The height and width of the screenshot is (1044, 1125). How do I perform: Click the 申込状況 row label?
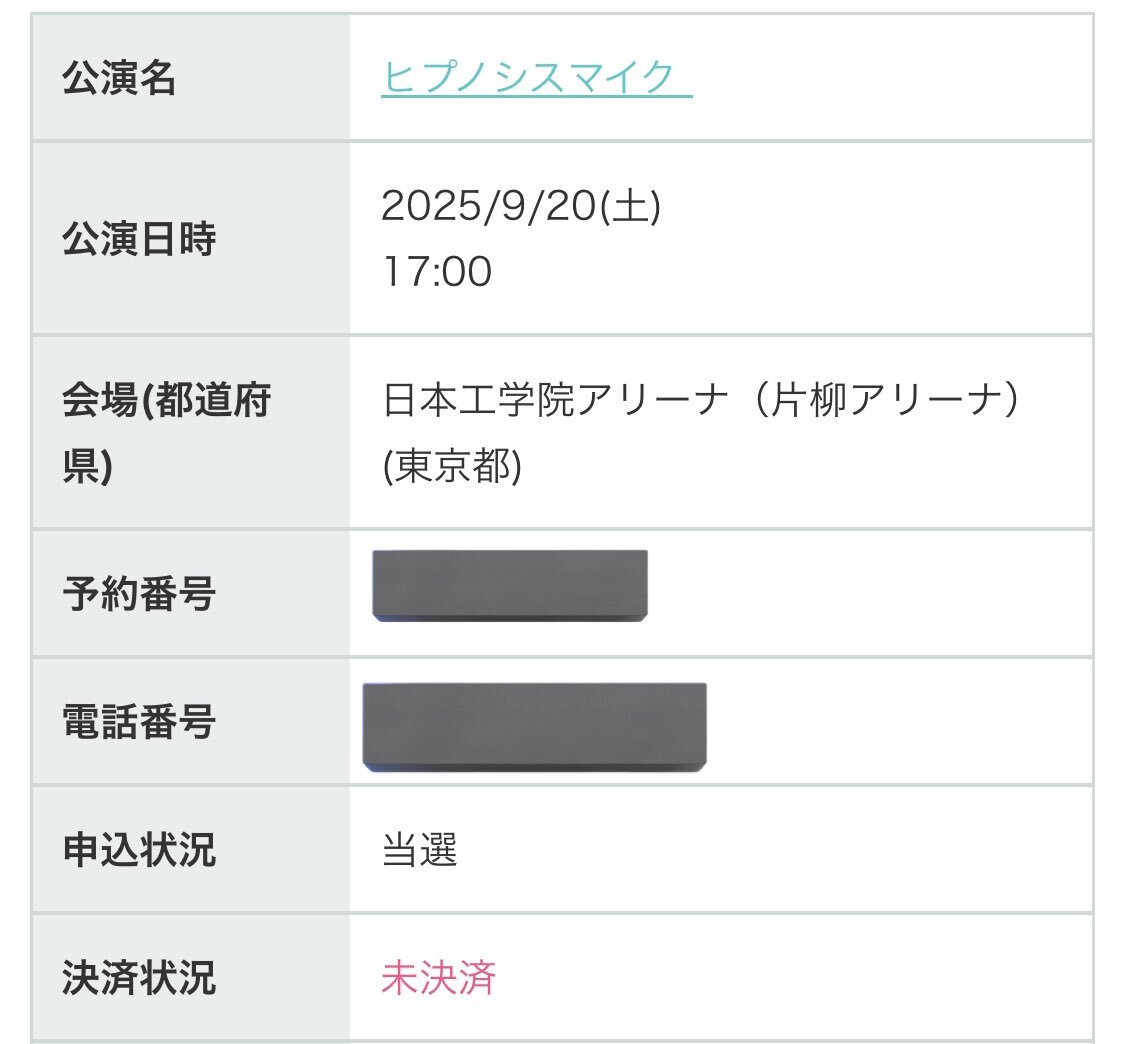pos(139,850)
